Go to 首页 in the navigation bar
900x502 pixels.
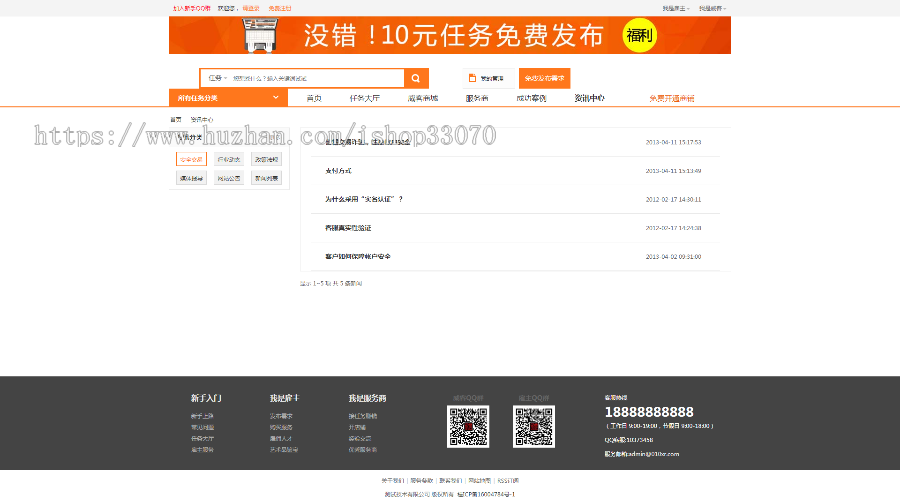[314, 98]
